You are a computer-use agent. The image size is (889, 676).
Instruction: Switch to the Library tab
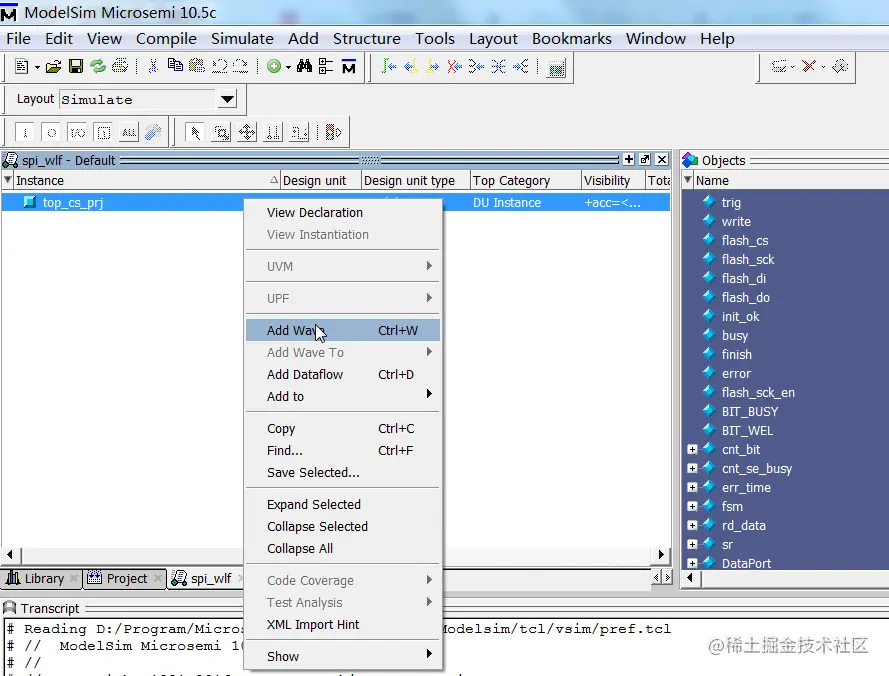click(41, 578)
